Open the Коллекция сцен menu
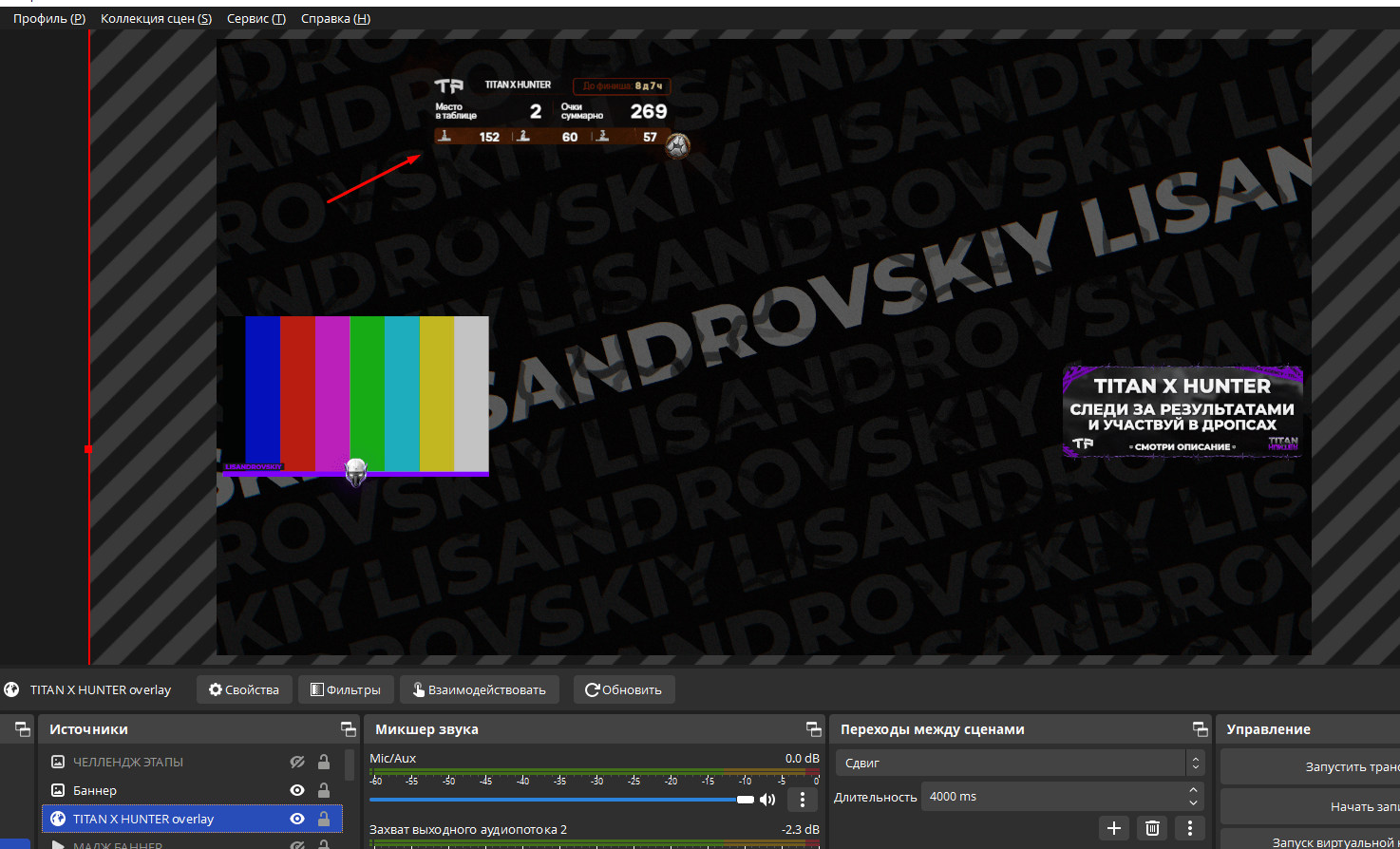 [x=156, y=18]
